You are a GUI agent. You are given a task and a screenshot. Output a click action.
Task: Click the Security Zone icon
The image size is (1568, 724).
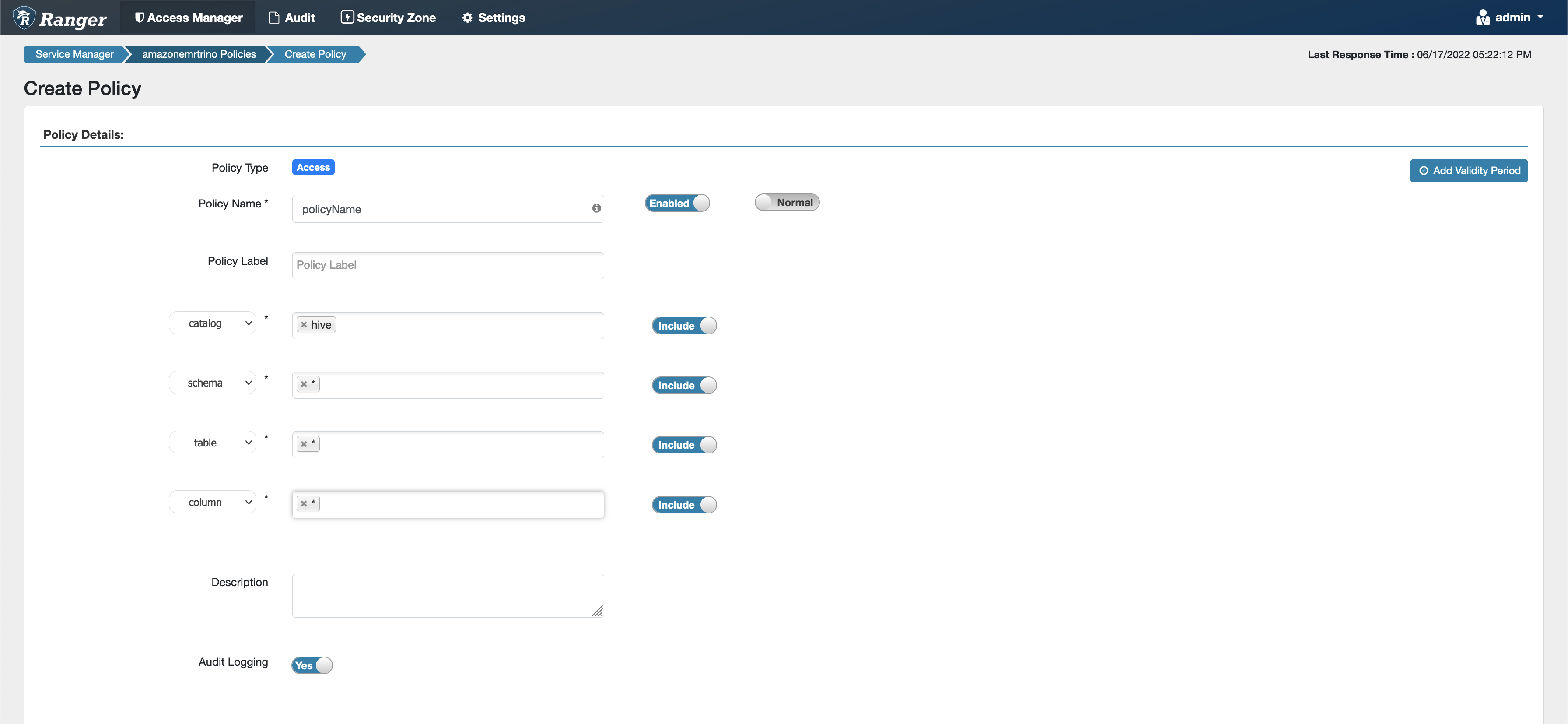point(348,17)
